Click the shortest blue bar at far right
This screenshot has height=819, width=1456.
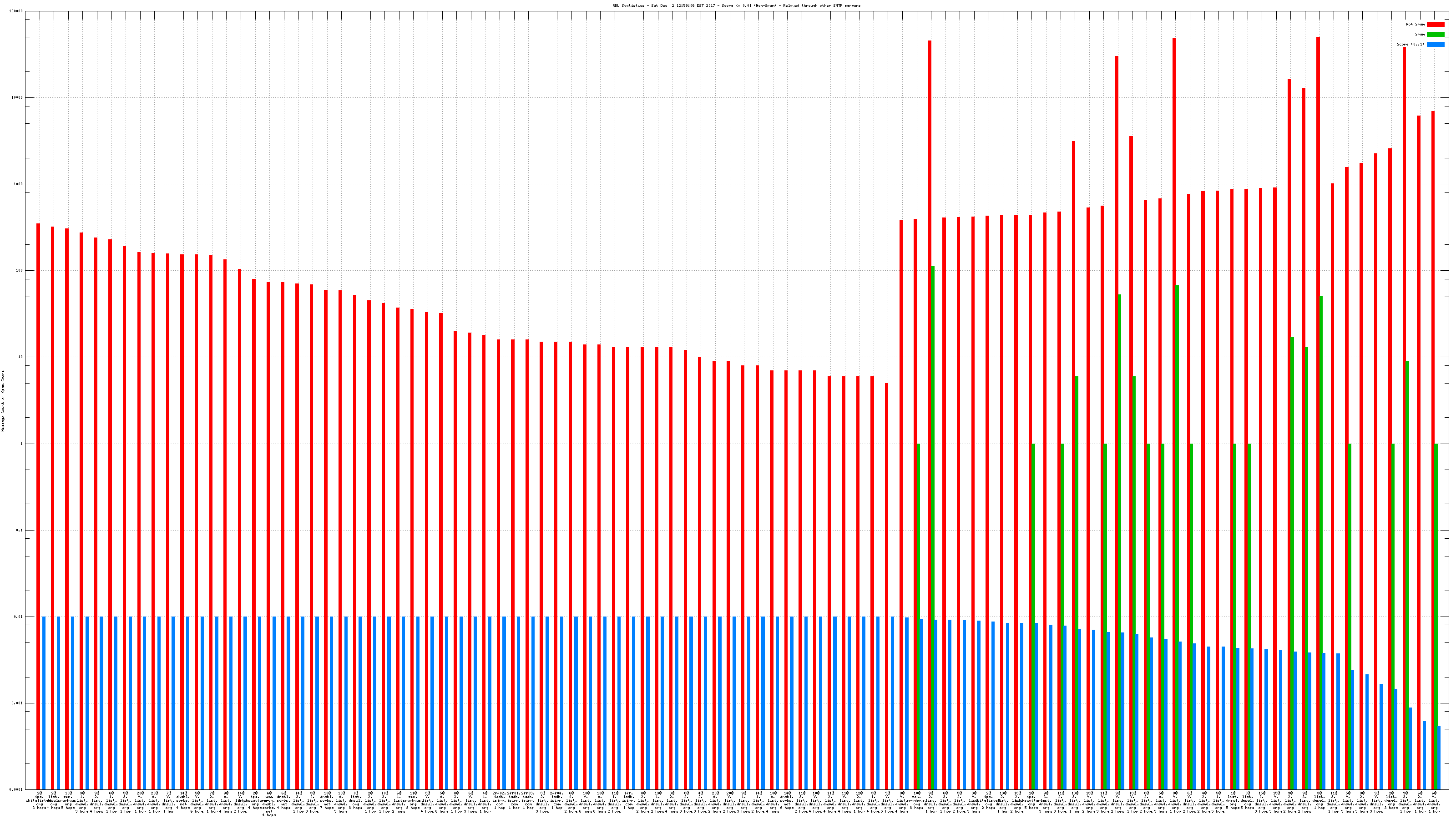point(1438,758)
